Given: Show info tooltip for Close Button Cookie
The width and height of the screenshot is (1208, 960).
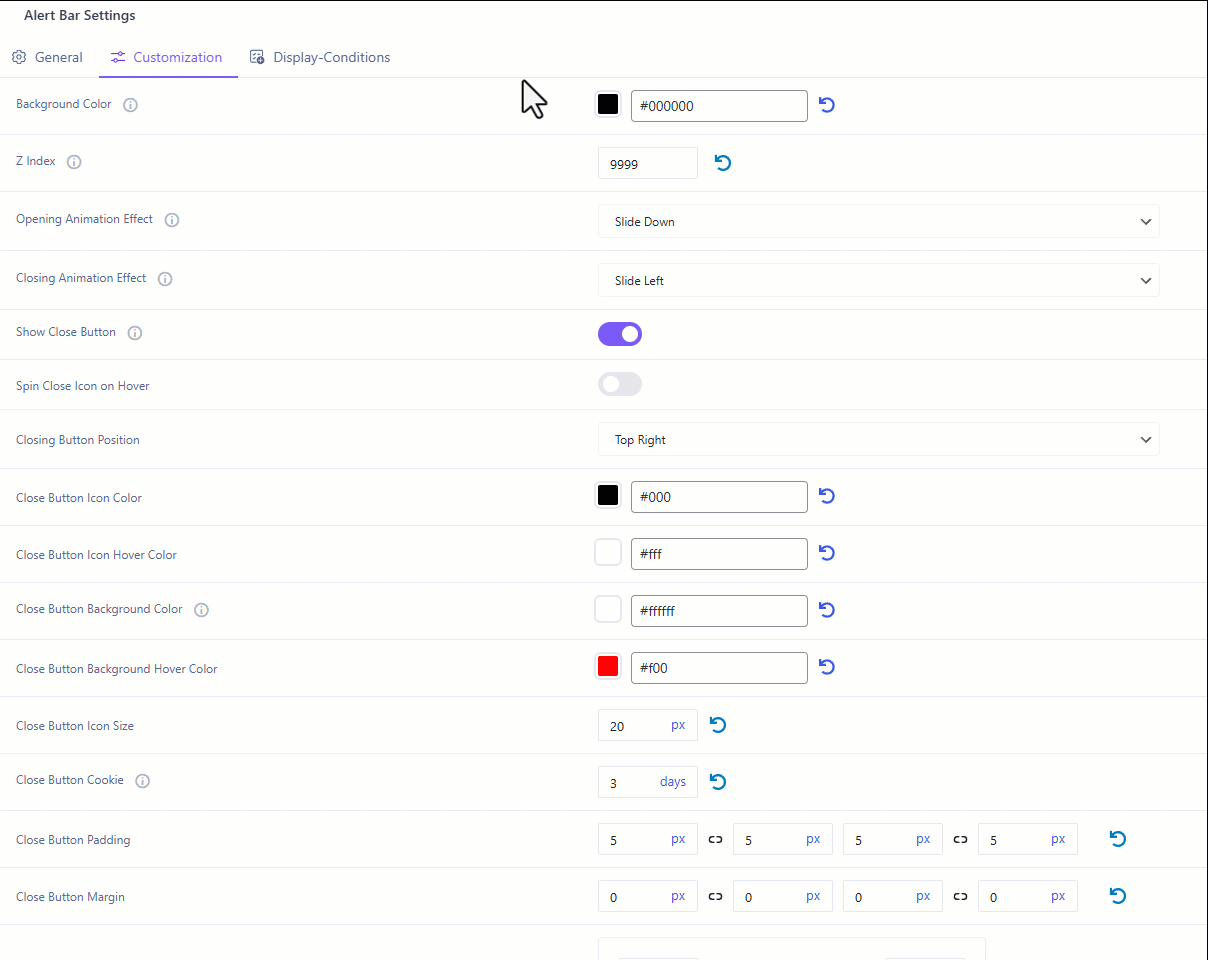Looking at the screenshot, I should click(x=142, y=781).
